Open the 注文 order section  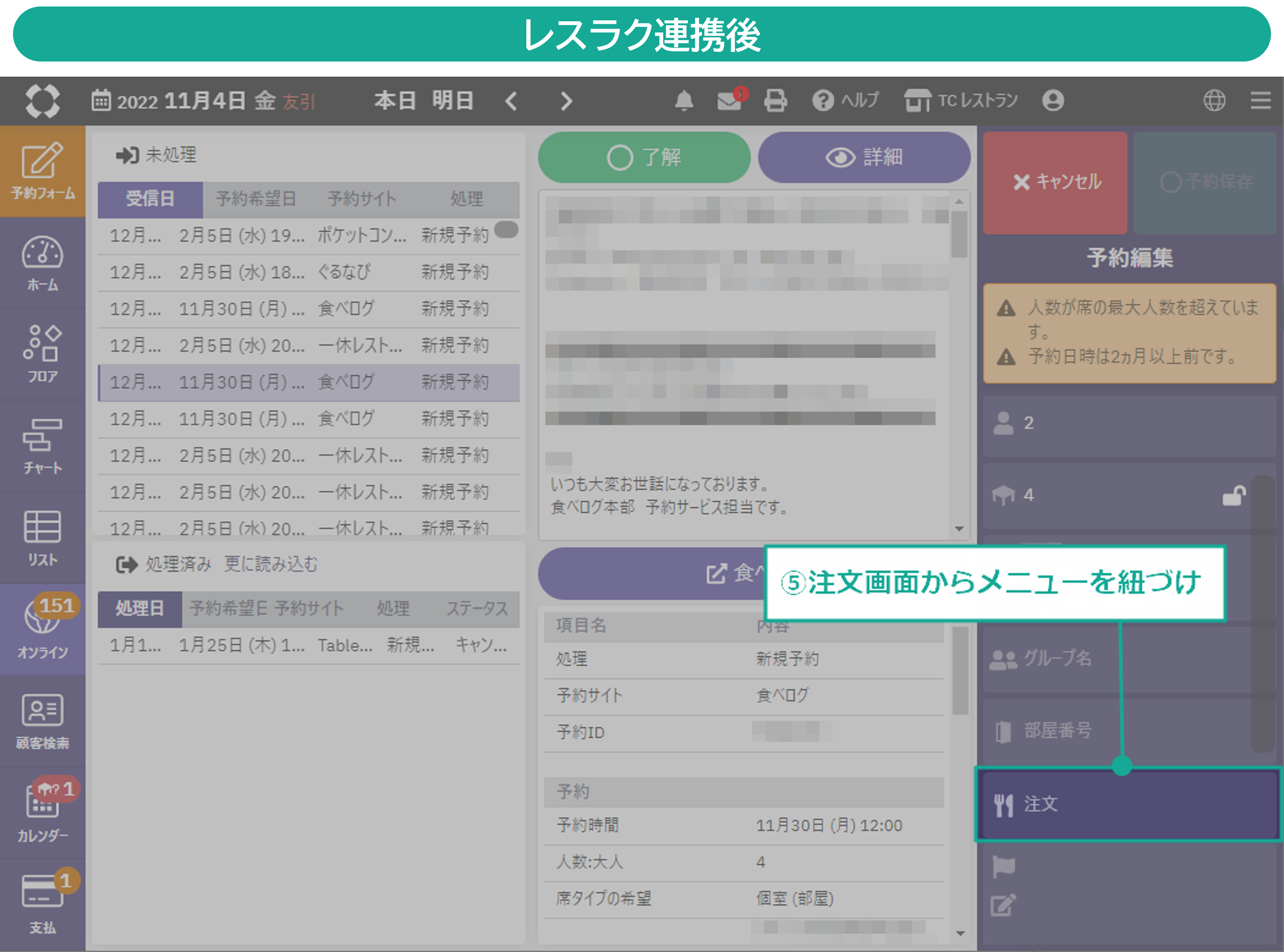coord(1129,804)
